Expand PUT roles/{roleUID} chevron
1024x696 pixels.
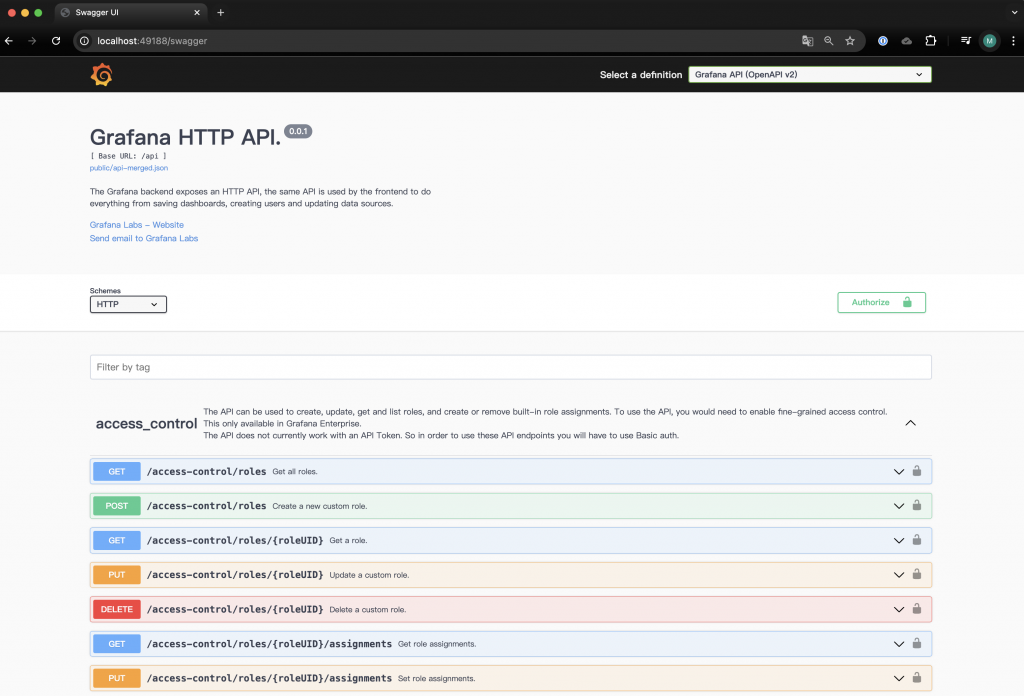(899, 575)
